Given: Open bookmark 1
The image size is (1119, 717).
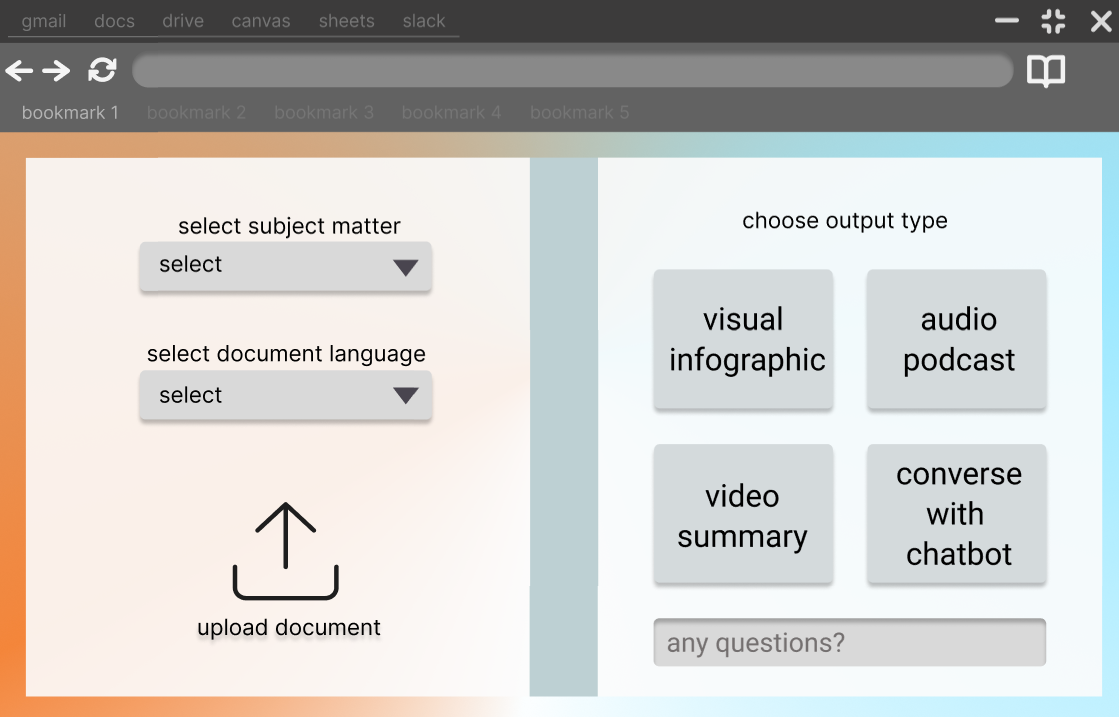Looking at the screenshot, I should [x=70, y=113].
